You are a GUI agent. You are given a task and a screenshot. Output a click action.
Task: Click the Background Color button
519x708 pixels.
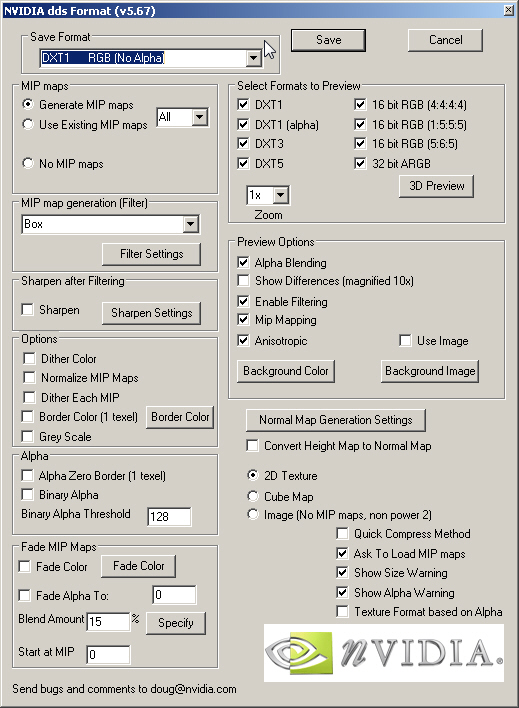click(x=285, y=371)
